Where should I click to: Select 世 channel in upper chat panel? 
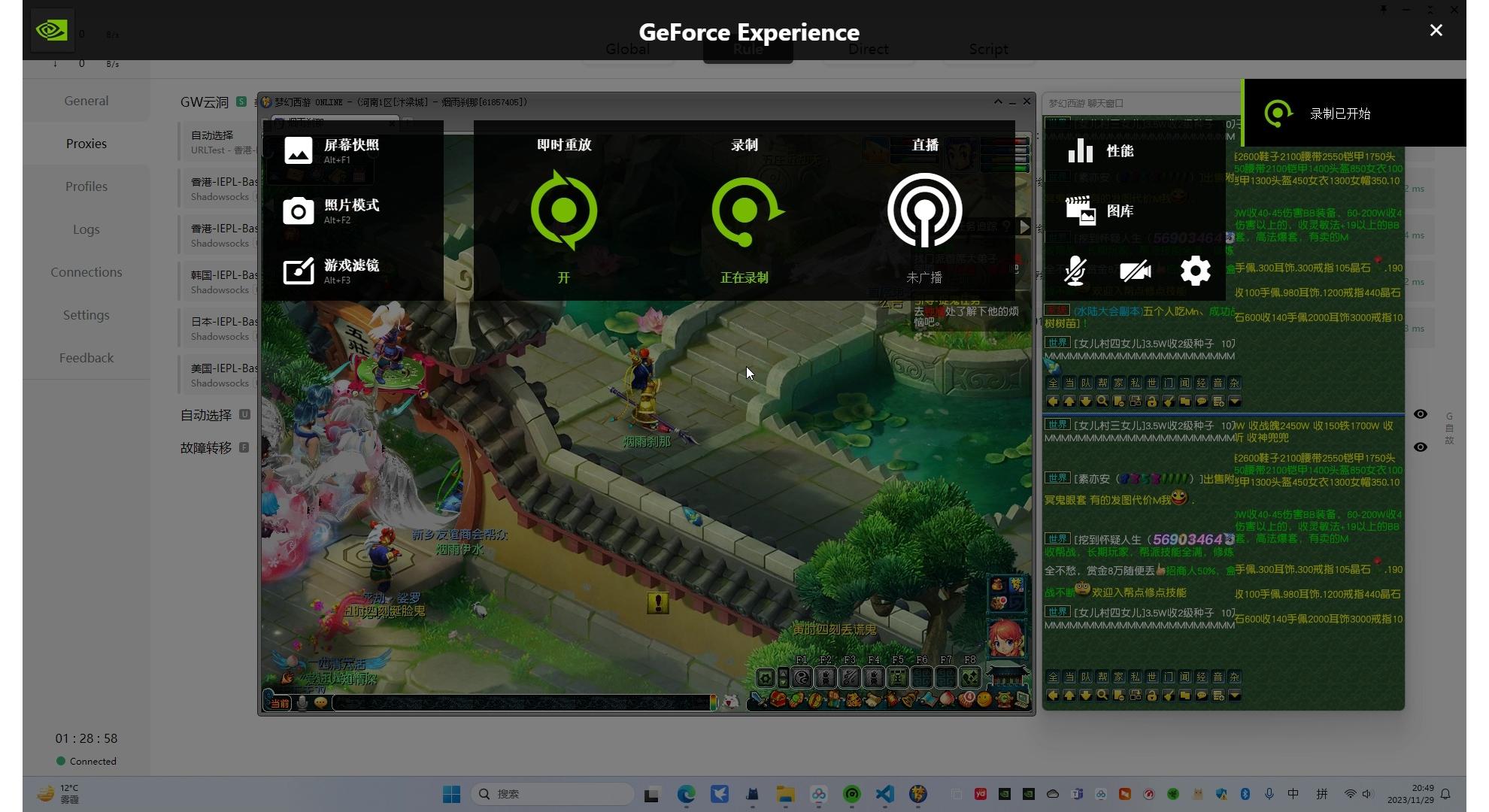tap(1152, 383)
